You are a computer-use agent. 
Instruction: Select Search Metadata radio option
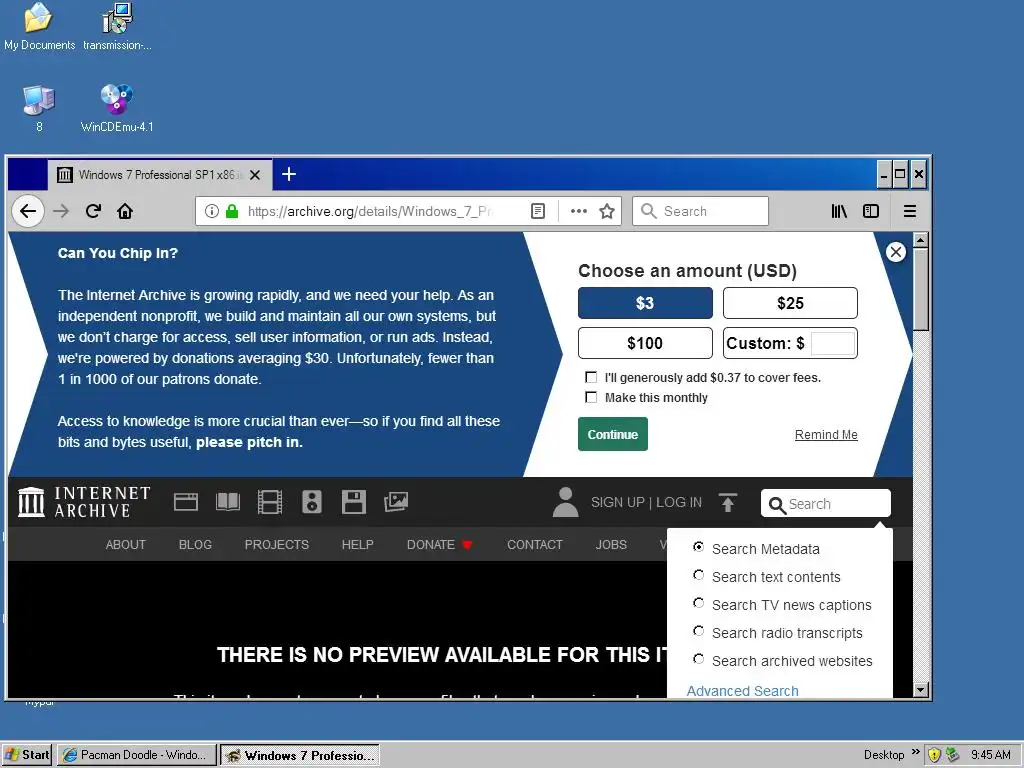pos(698,547)
